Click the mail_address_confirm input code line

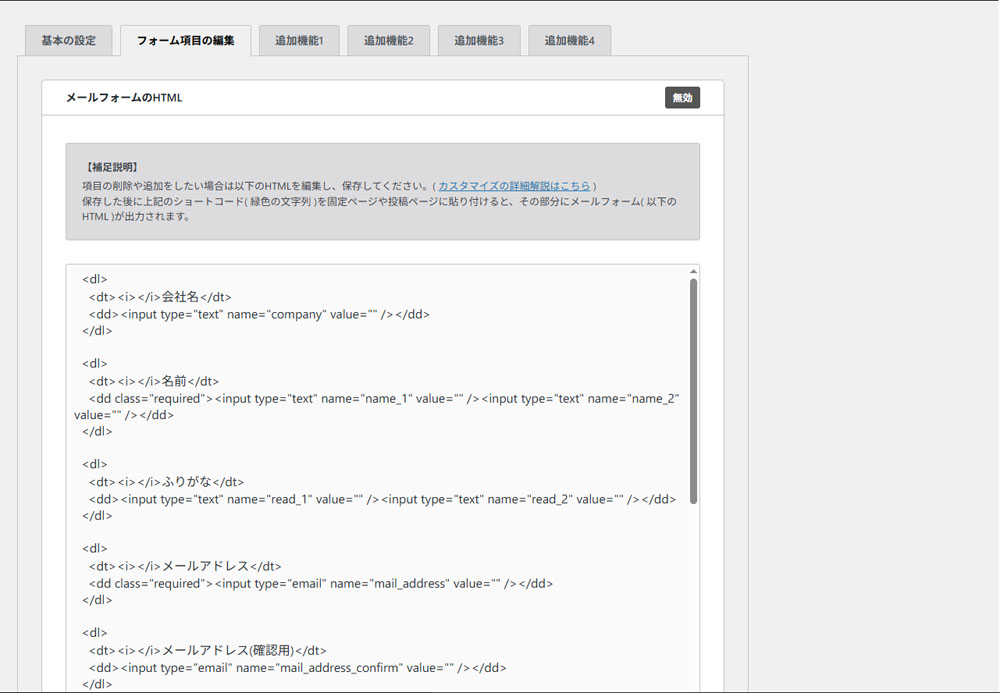point(298,667)
